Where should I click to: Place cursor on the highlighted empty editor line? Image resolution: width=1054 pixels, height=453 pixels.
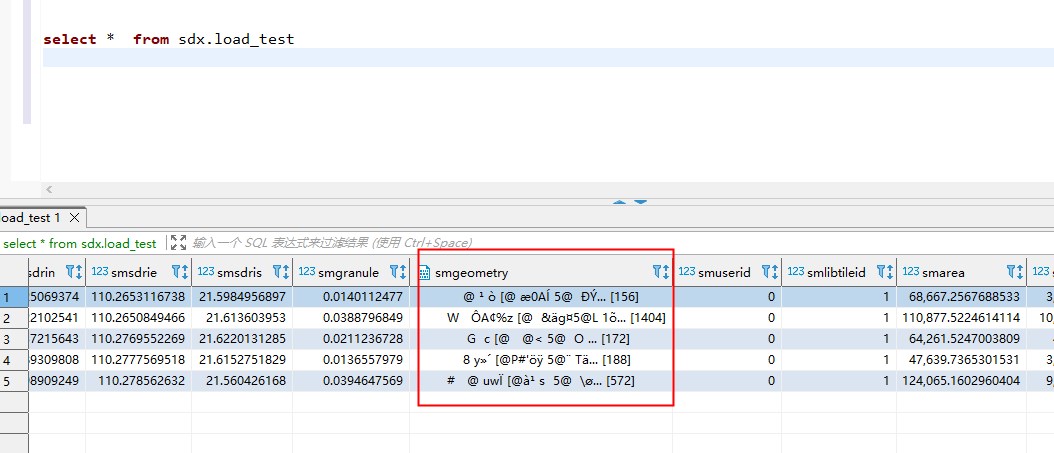point(548,57)
